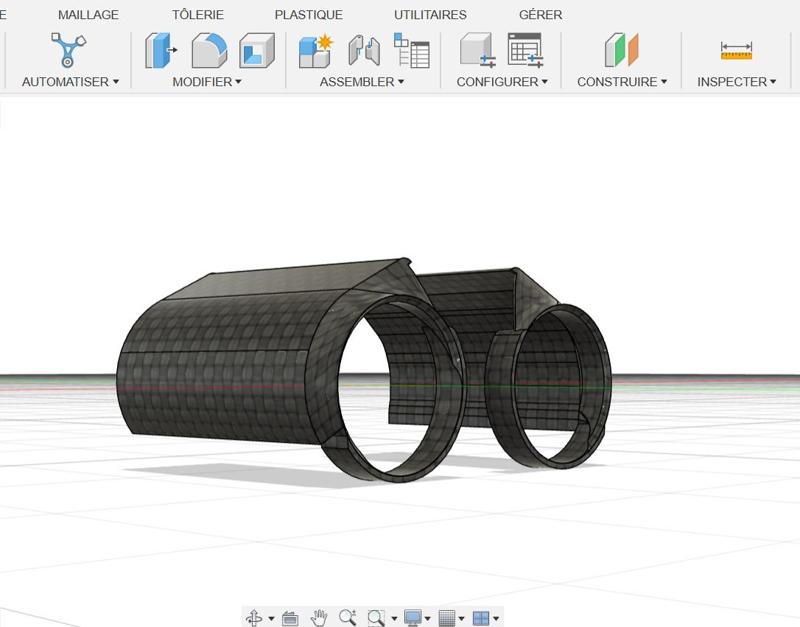Select the Measure ruler icon
800x627 pixels.
tap(736, 50)
